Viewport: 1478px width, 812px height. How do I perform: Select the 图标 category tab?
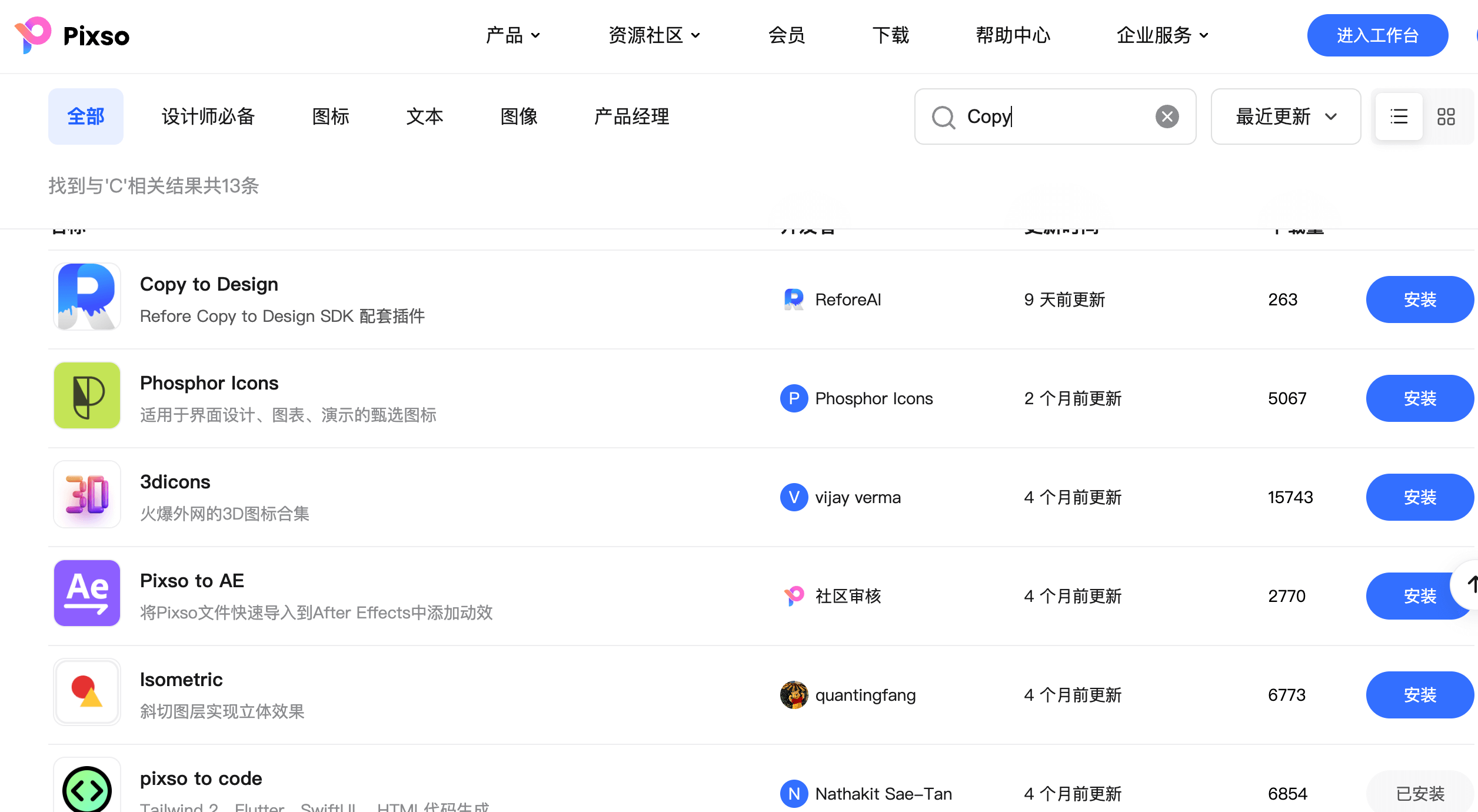[x=331, y=117]
